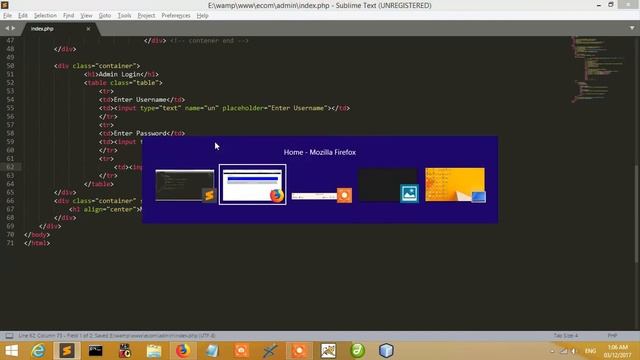
Task: Open the taskbar clock showing 1:06 AM
Action: click(618, 351)
